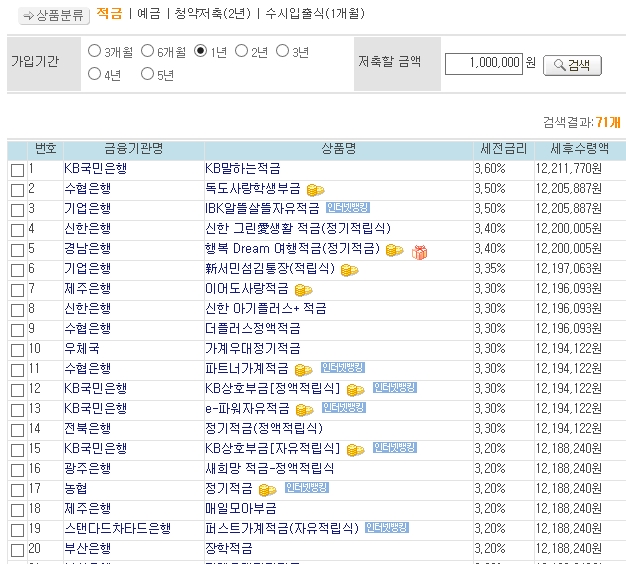The height and width of the screenshot is (564, 626).
Task: Open the 수시입출식(1개월) category
Action: click(x=315, y=14)
